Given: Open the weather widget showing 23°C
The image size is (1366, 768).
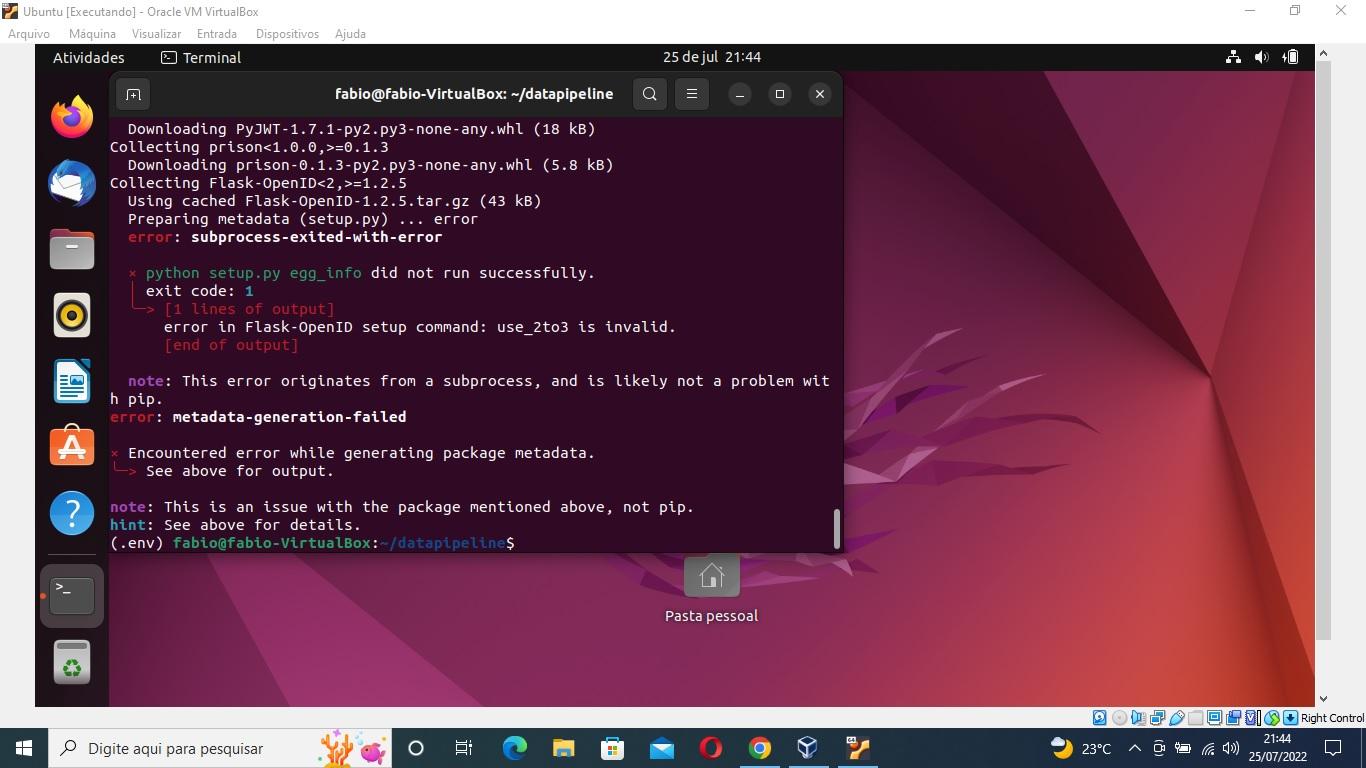Looking at the screenshot, I should click(1081, 748).
